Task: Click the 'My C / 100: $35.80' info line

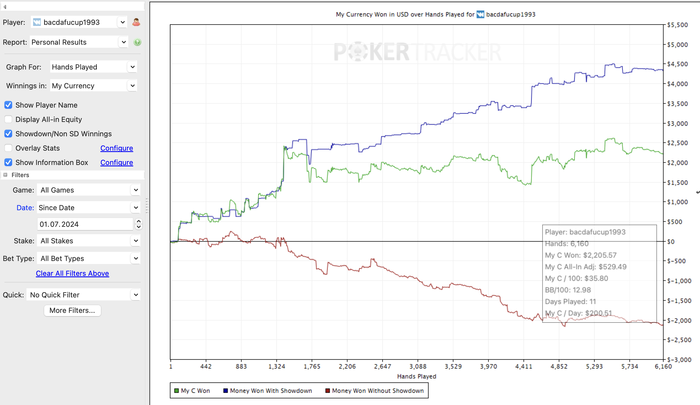Action: [x=576, y=279]
